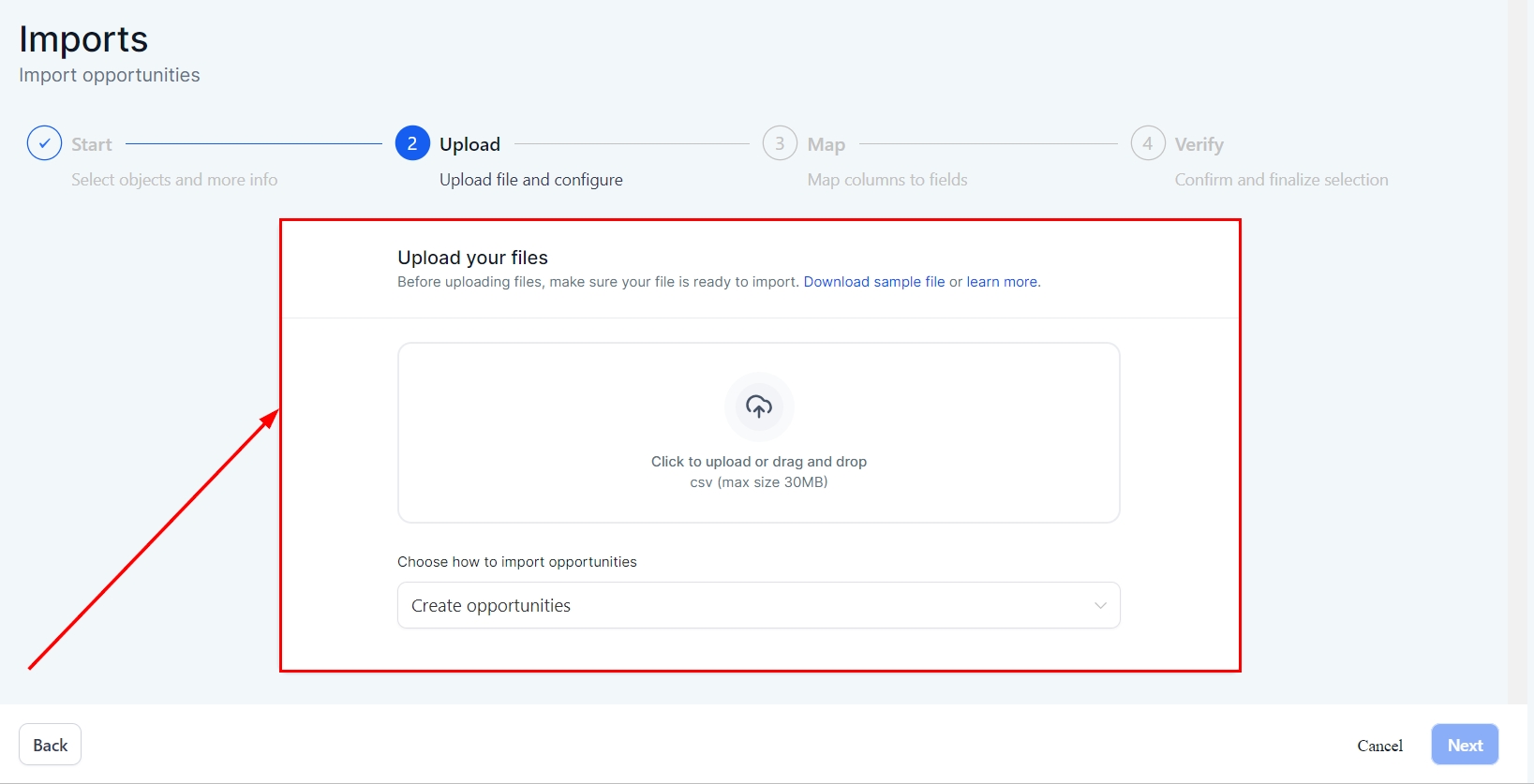
Task: Go to the Map step label
Action: tap(827, 144)
